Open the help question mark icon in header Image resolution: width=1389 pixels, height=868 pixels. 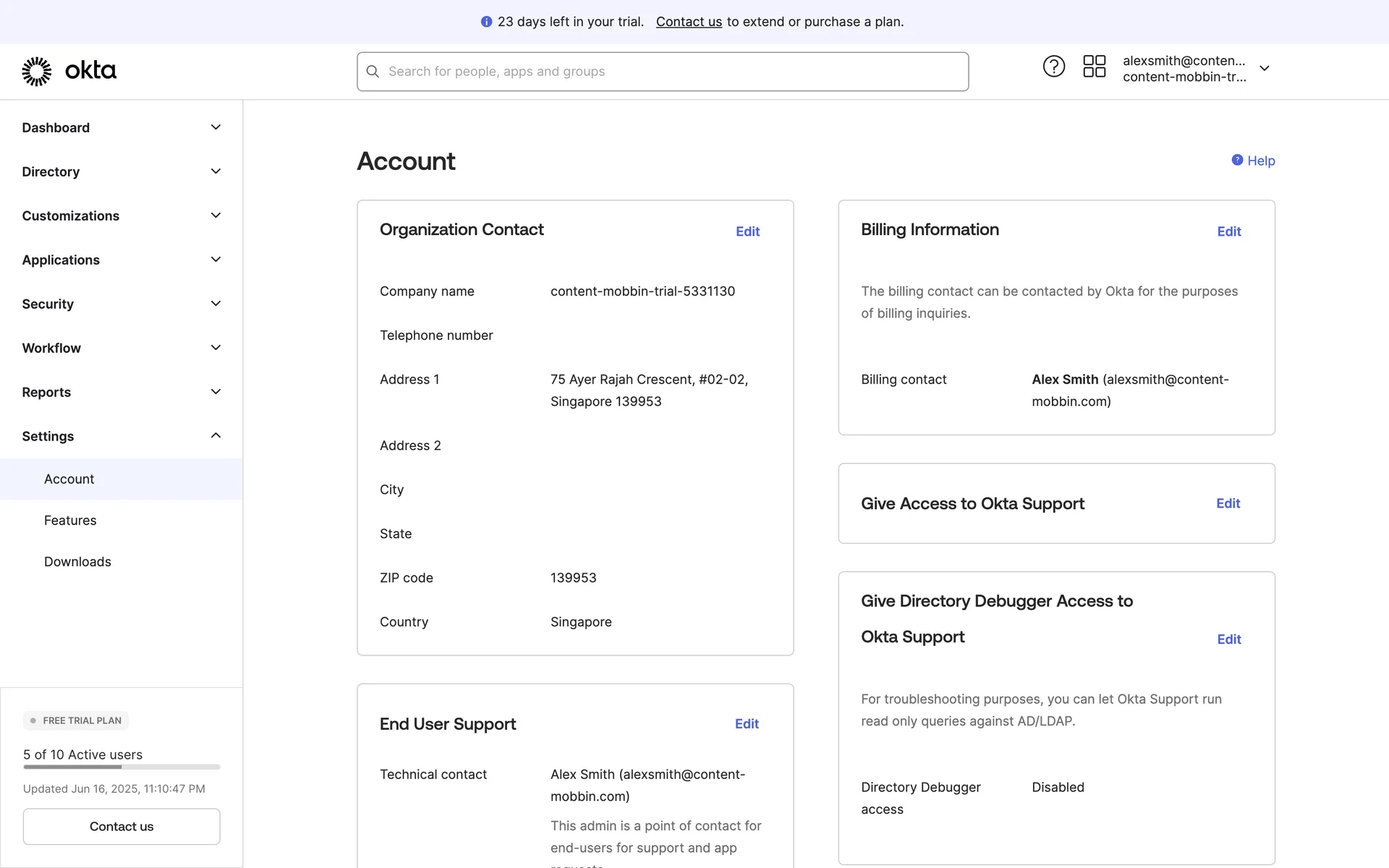1053,67
